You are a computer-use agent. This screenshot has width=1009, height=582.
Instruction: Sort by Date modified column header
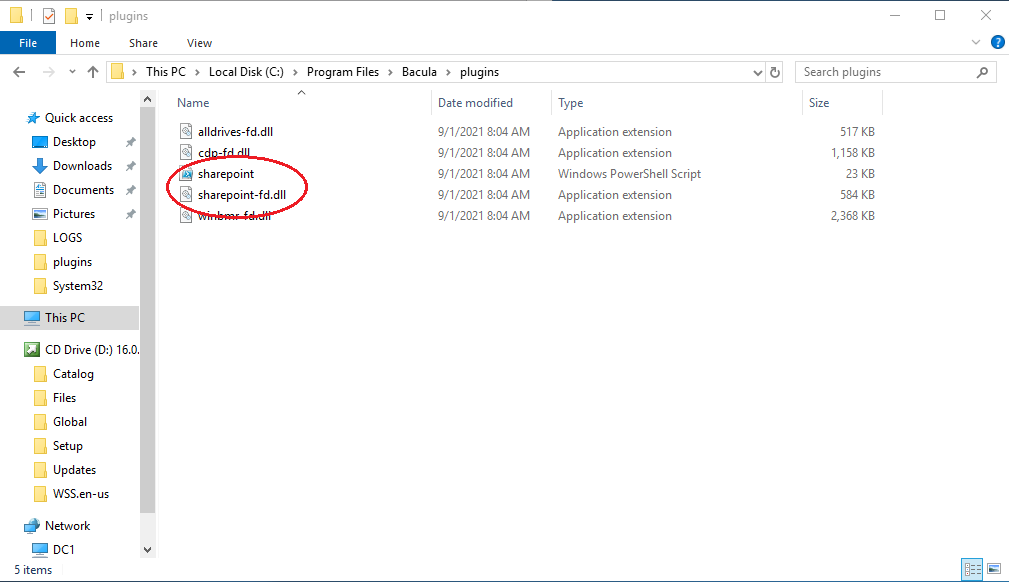[x=475, y=103]
